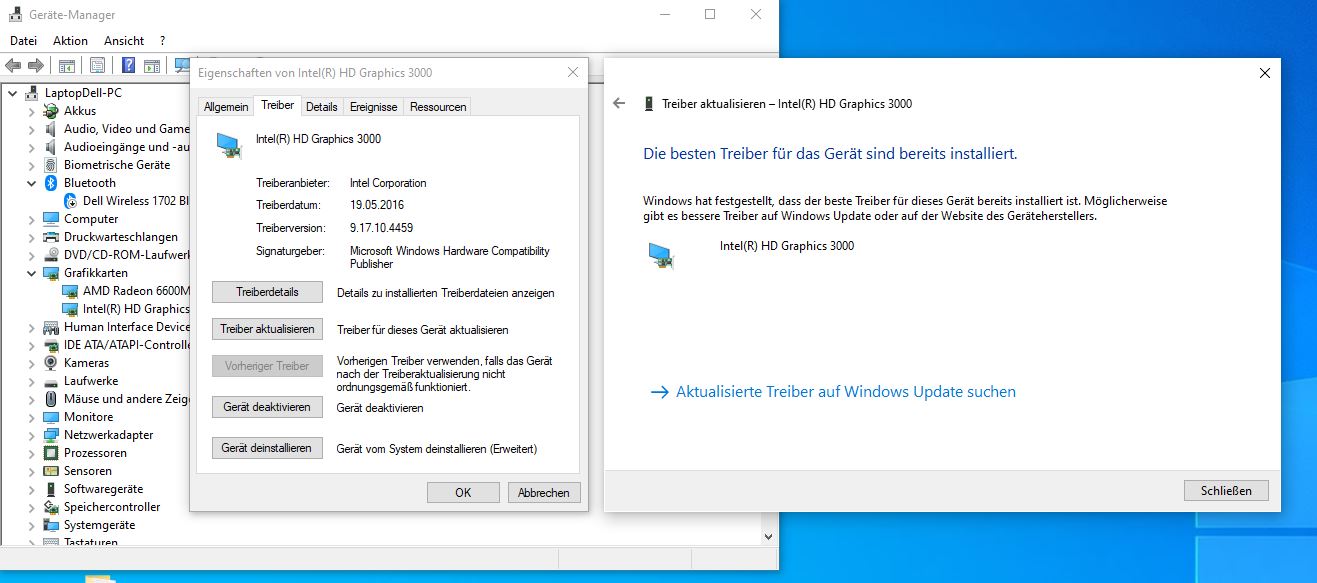Select the Speichercontroller icon
The width and height of the screenshot is (1317, 583).
click(52, 507)
